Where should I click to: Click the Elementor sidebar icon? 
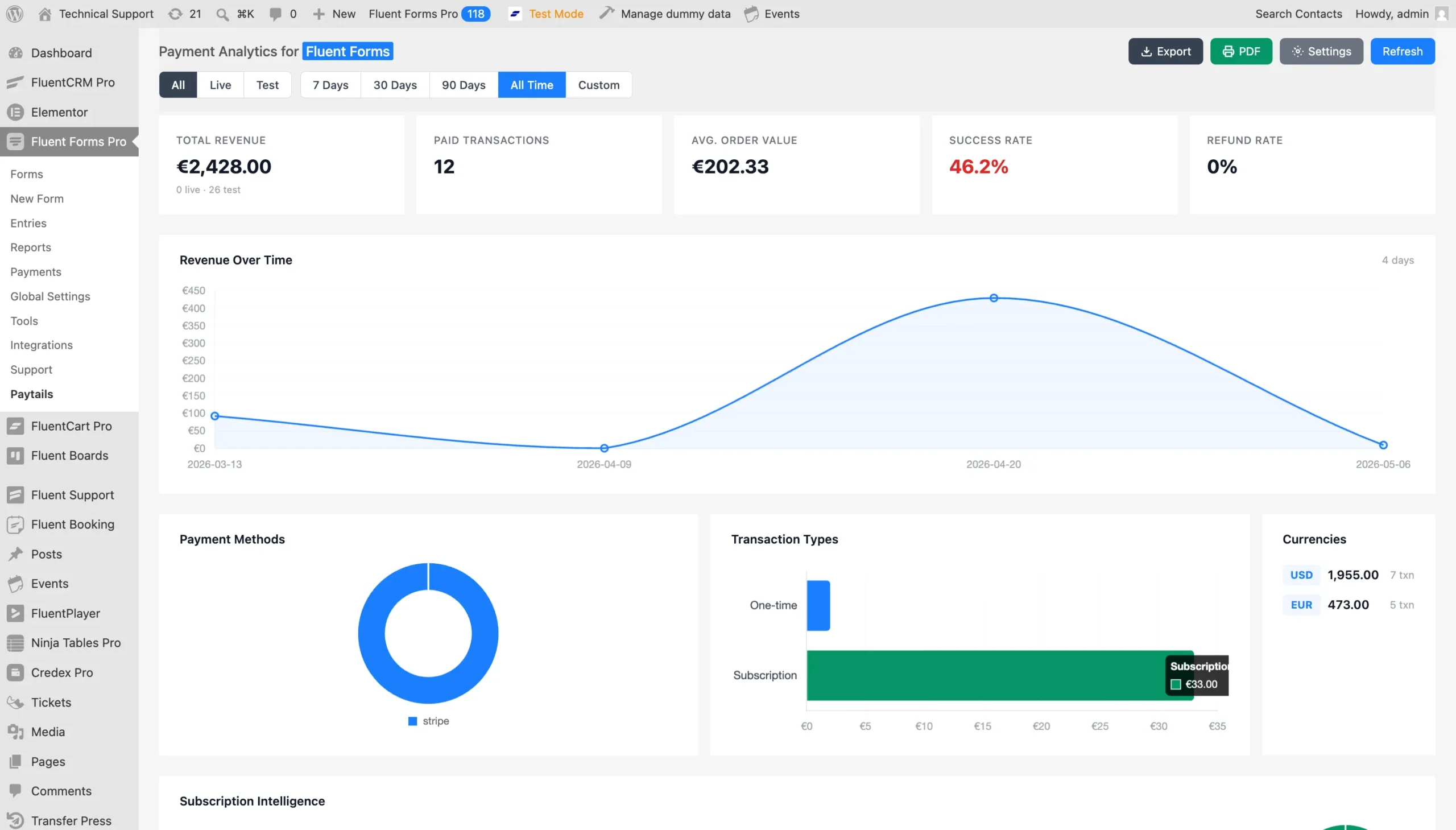coord(15,112)
